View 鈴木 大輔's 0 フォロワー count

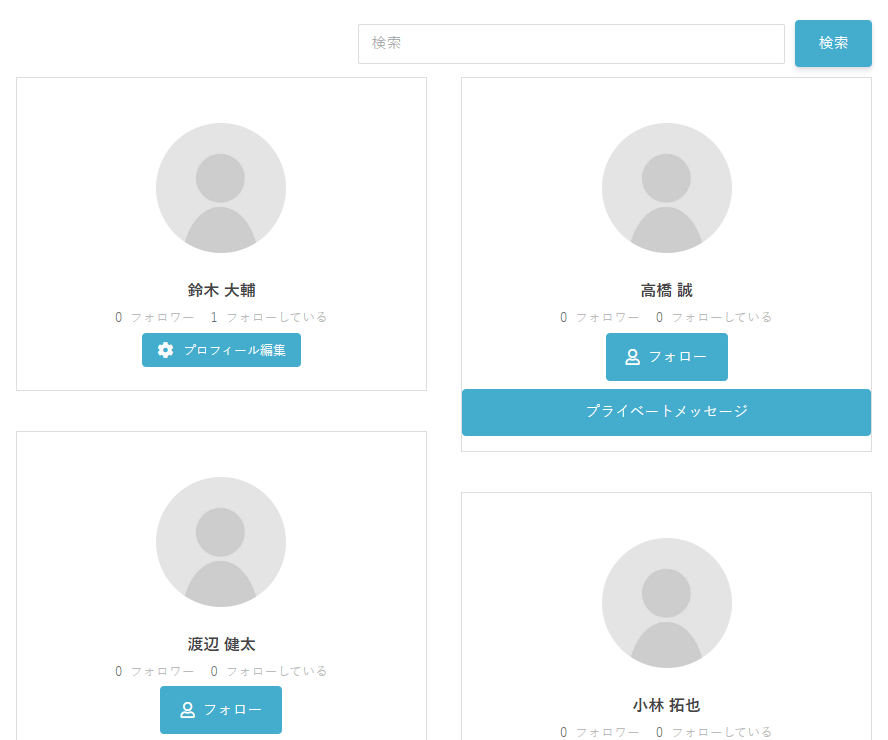tap(154, 317)
